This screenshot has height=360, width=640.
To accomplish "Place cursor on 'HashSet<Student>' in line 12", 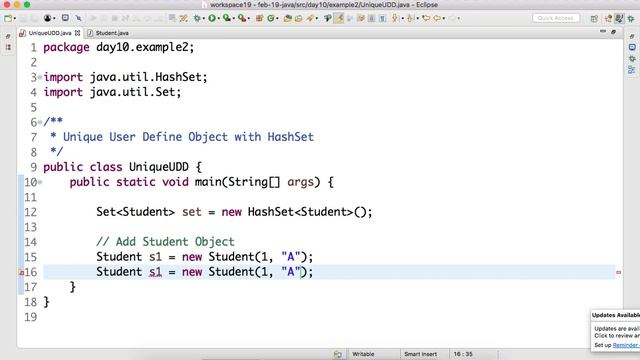I will pyautogui.click(x=300, y=212).
